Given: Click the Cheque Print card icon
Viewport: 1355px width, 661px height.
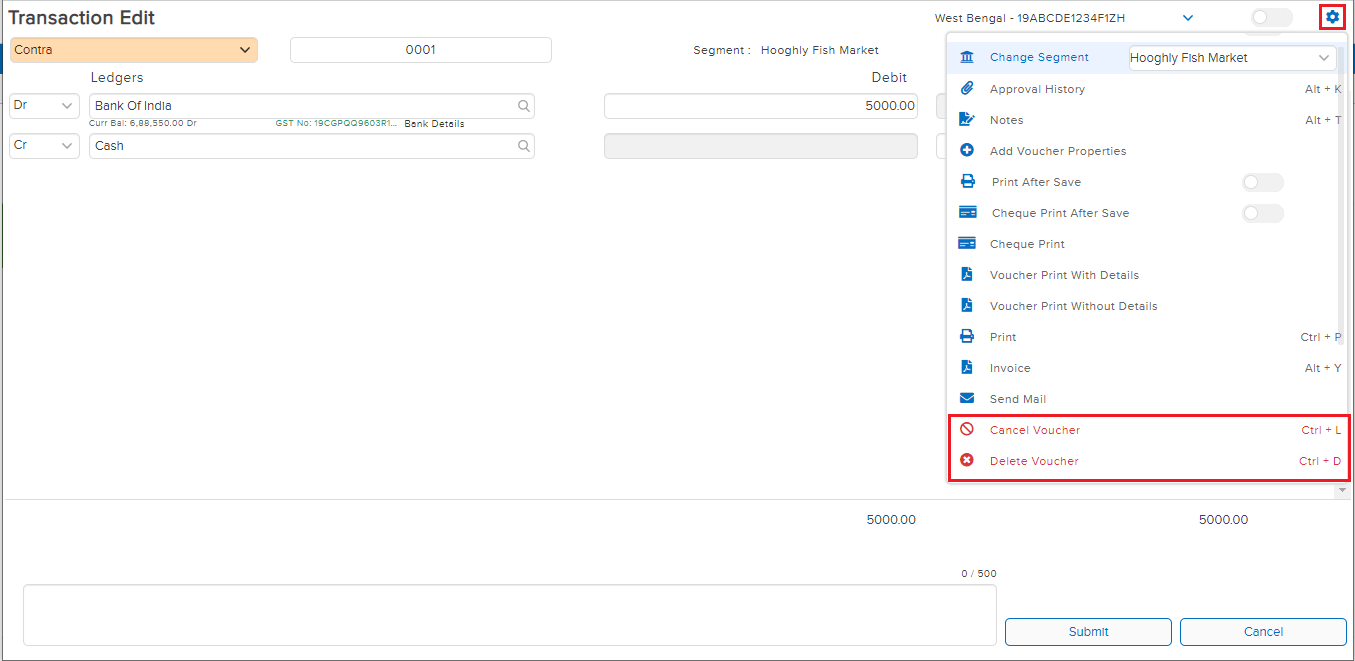Looking at the screenshot, I should coord(967,244).
